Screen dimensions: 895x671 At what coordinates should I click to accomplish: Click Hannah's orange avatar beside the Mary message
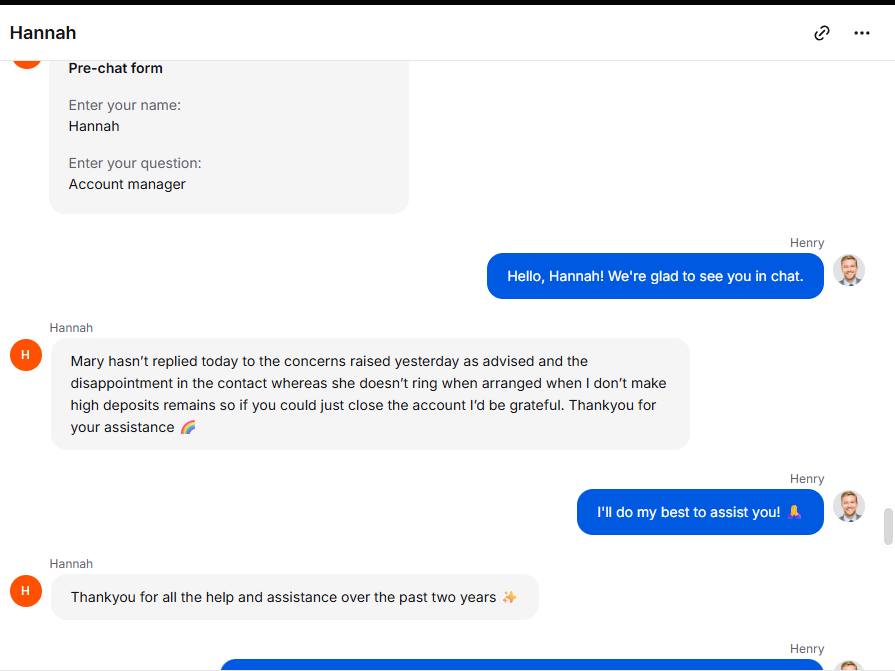pyautogui.click(x=26, y=355)
